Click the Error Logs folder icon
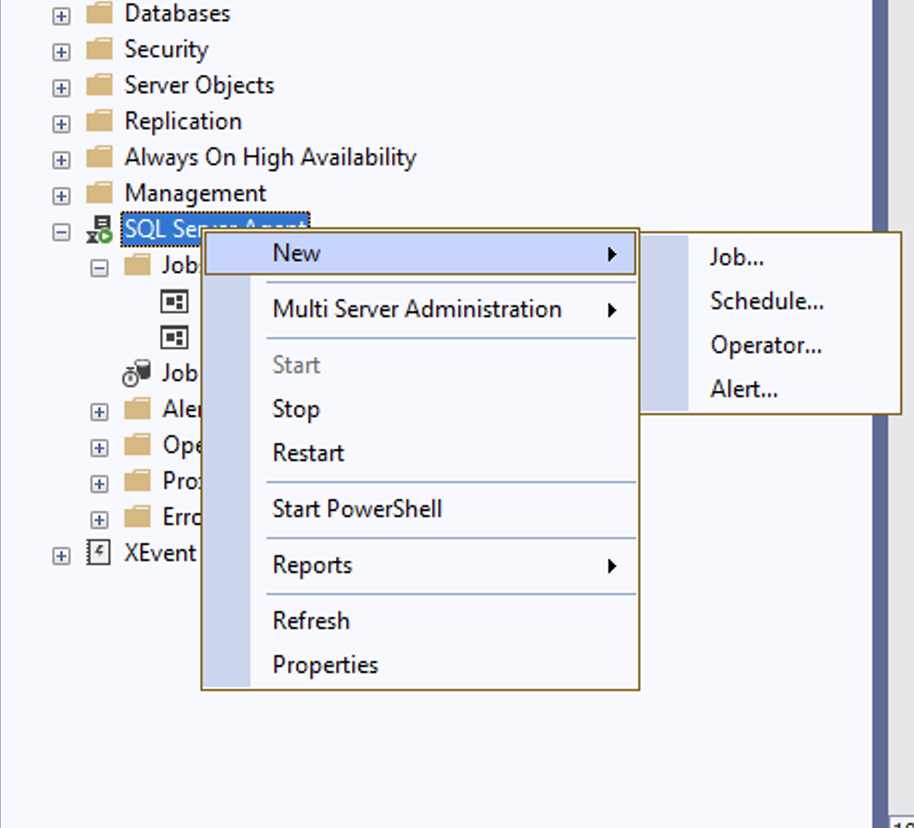 click(138, 517)
